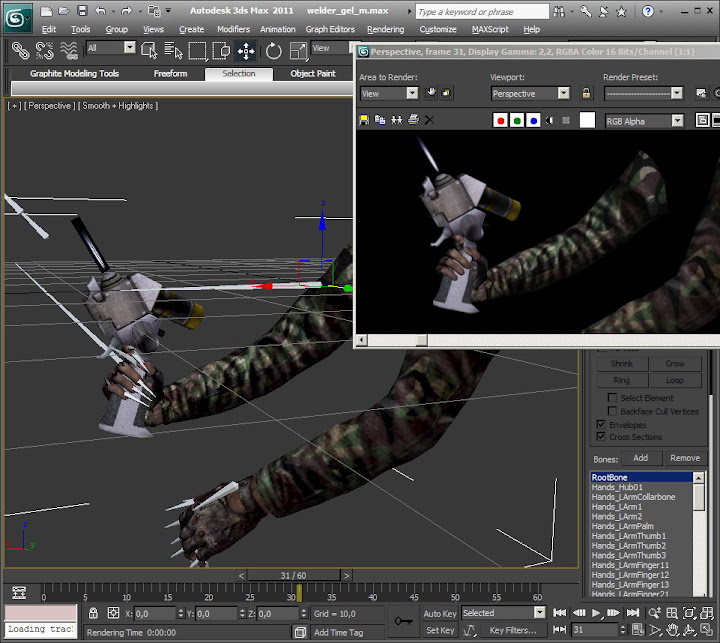Expand the RGB Alpha channel dropdown

(644, 121)
